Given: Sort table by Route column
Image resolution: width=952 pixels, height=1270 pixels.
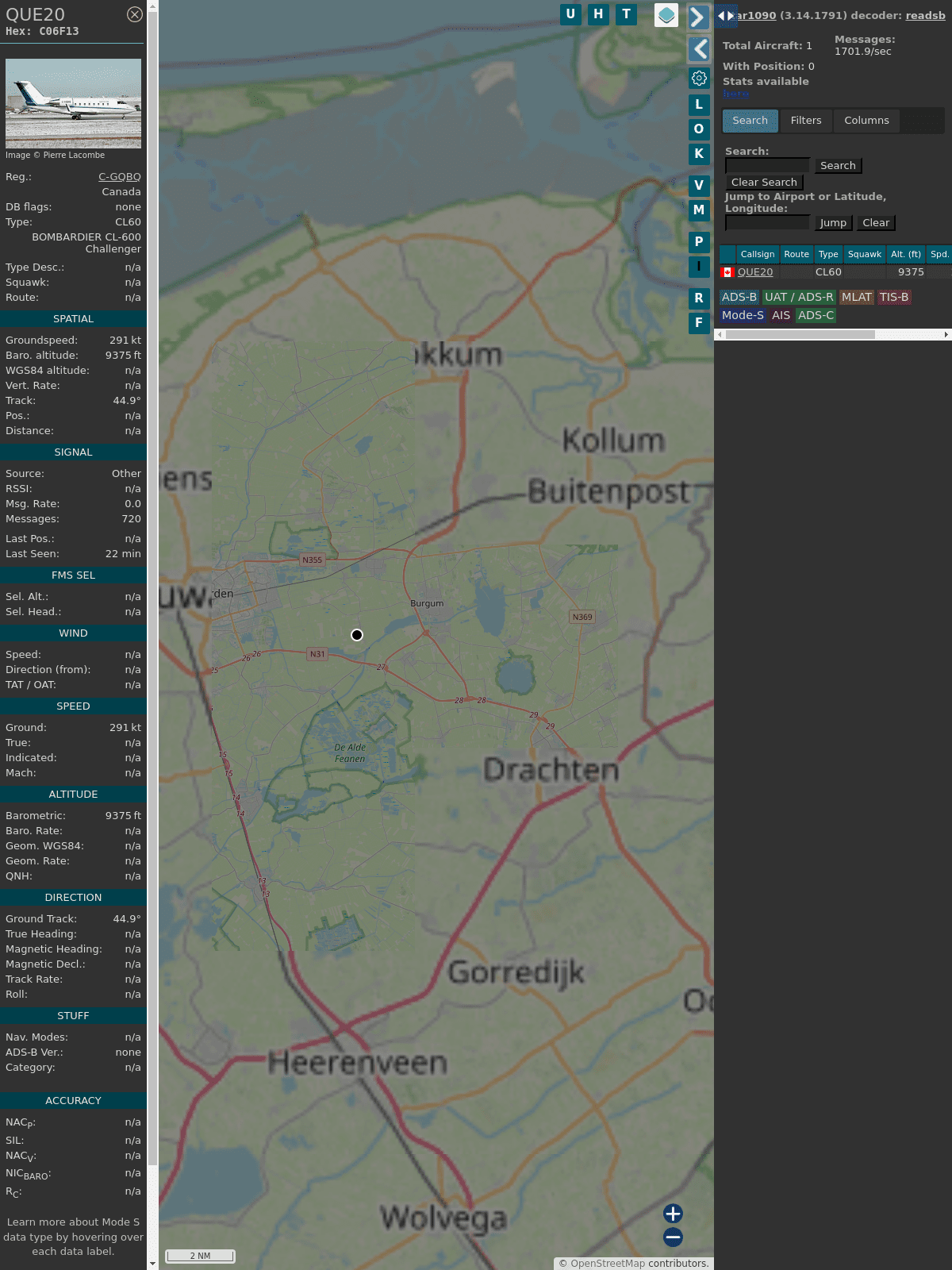Looking at the screenshot, I should tap(797, 255).
